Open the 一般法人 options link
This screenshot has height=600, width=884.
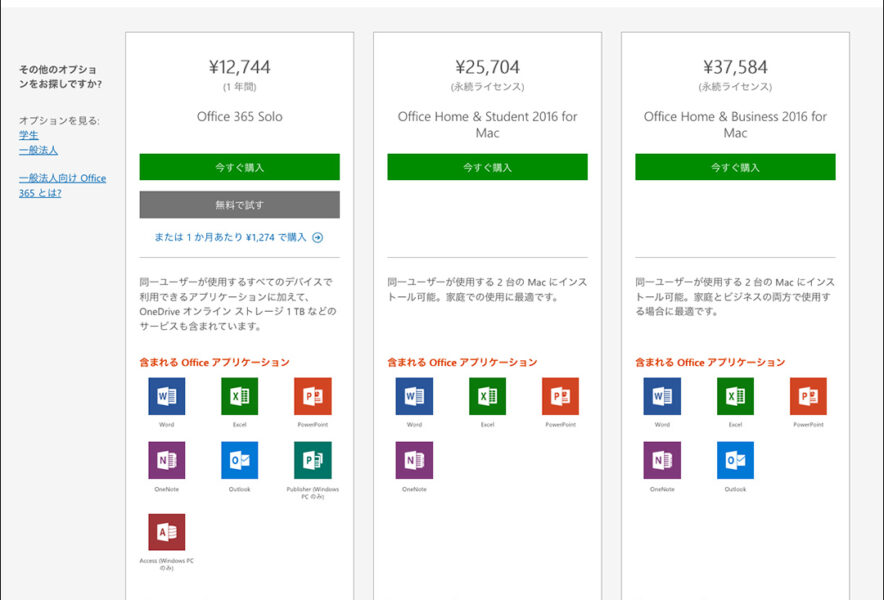click(x=38, y=150)
